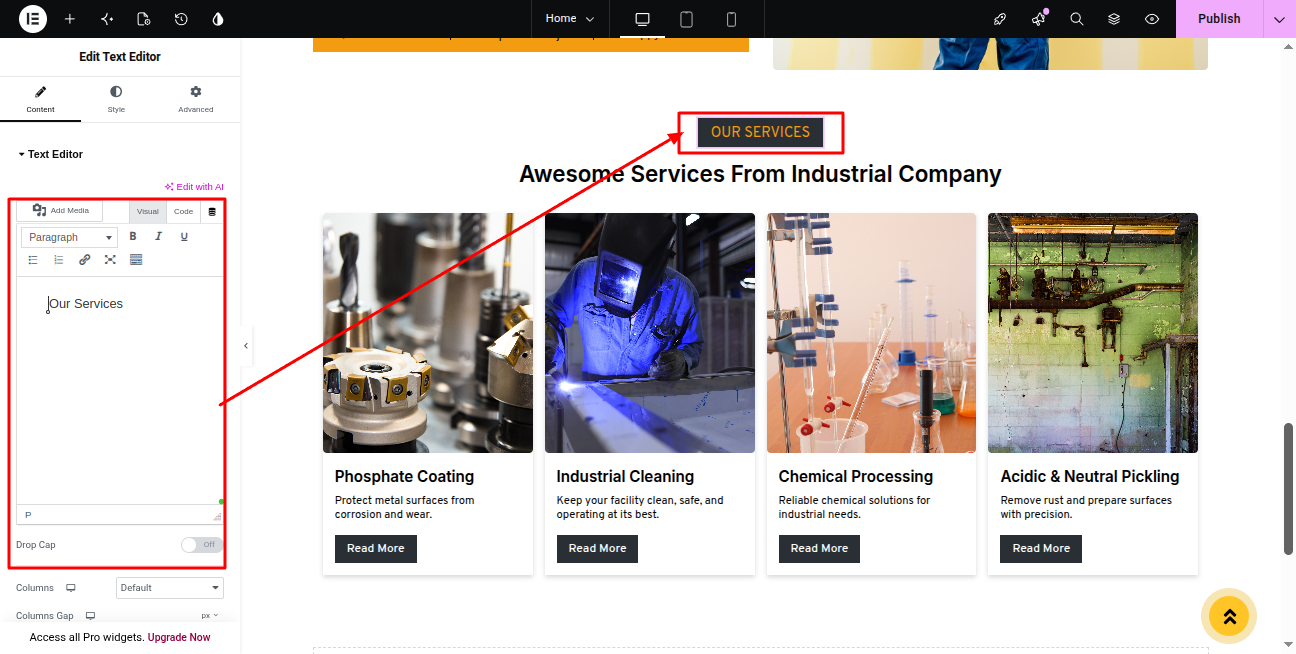The height and width of the screenshot is (654, 1296).
Task: Open Site Settings droplet icon
Action: (x=218, y=19)
